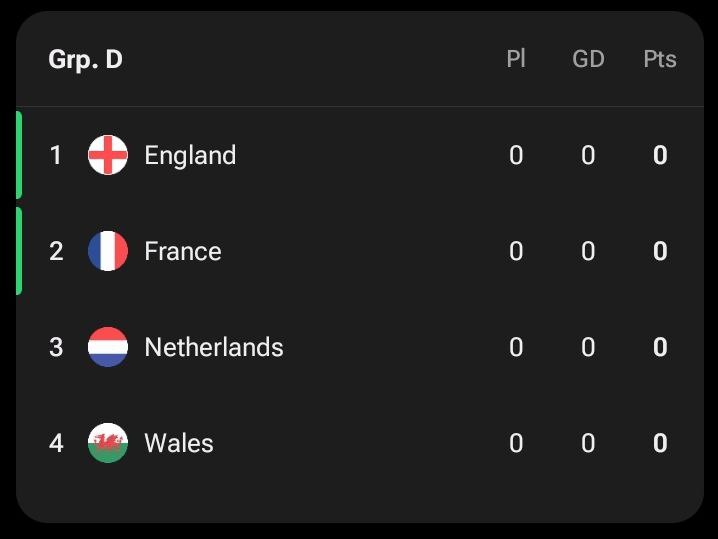Viewport: 718px width, 539px height.
Task: Click the GD column header
Action: point(588,59)
